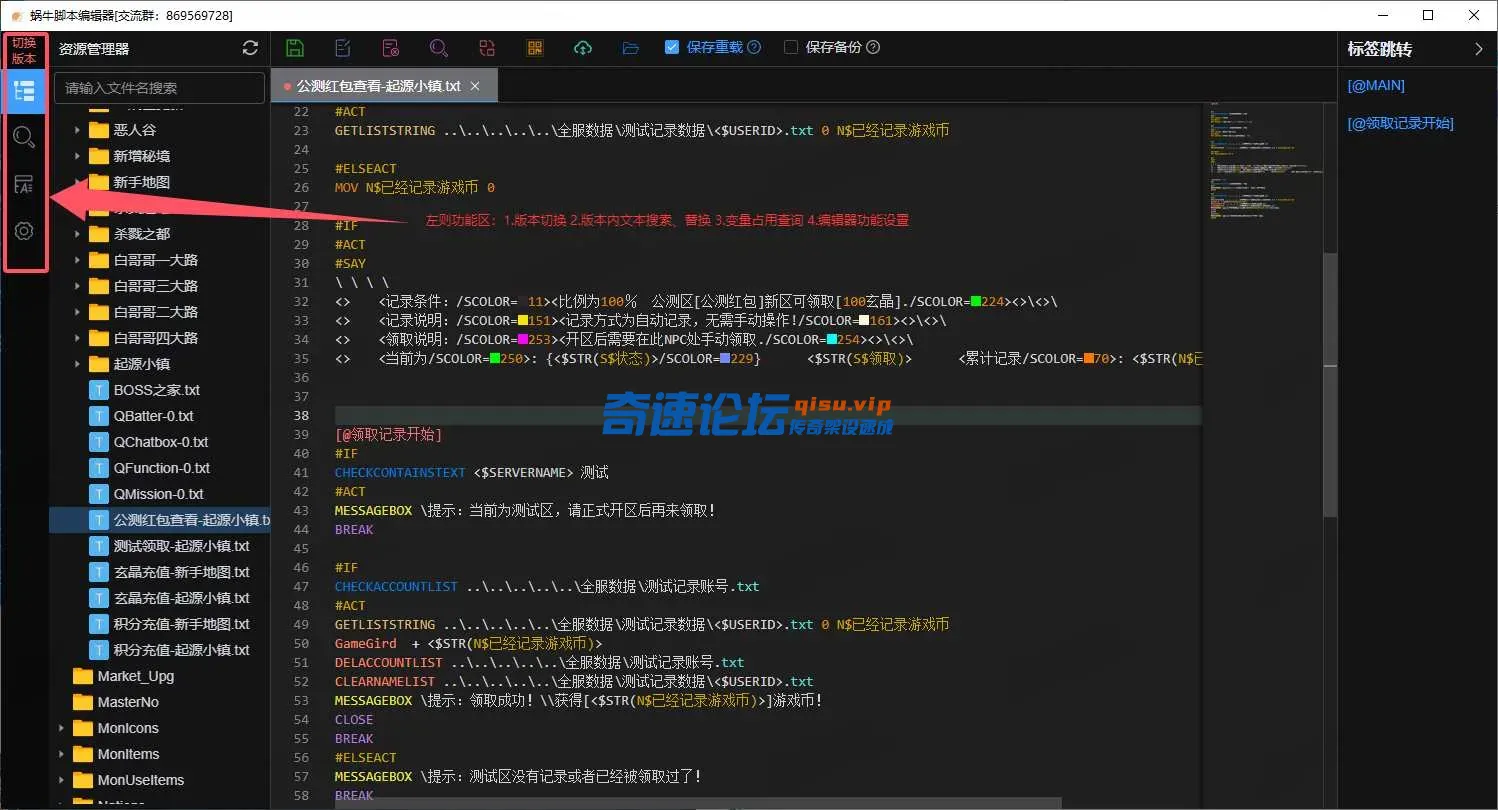Click the green cloud upload toolbar icon
The image size is (1498, 810).
point(583,48)
